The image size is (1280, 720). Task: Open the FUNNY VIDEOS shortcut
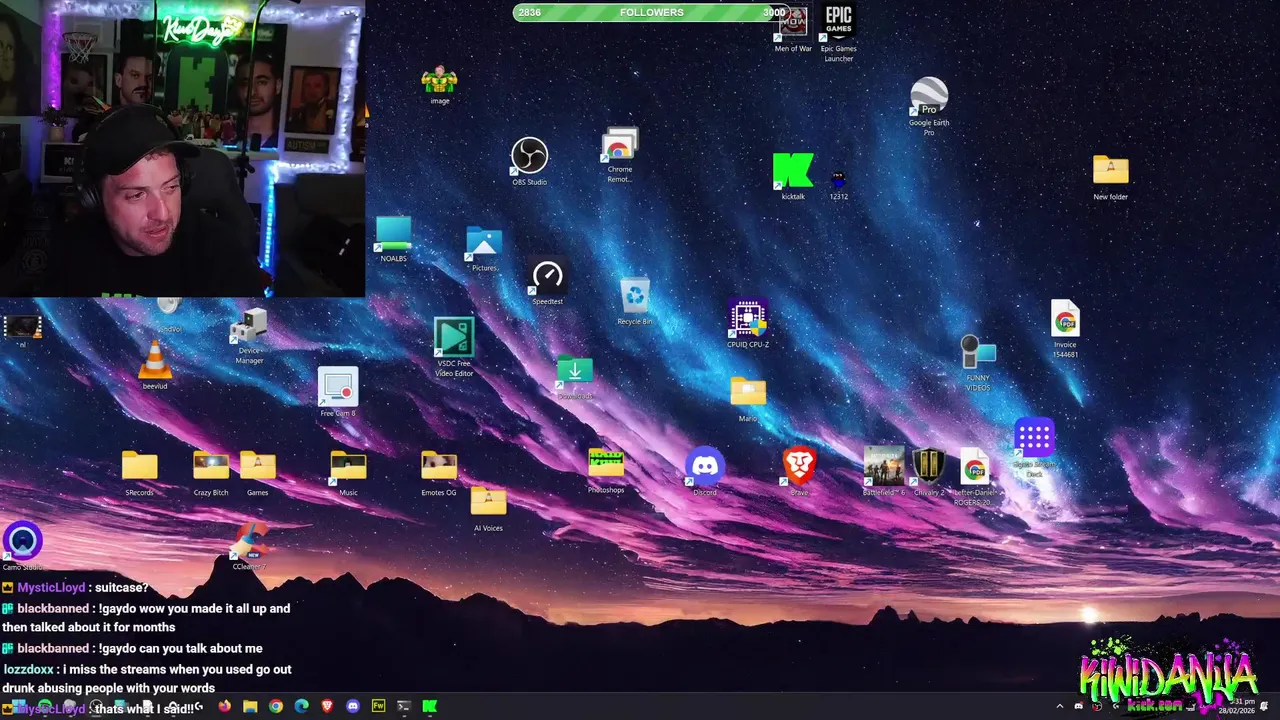[978, 362]
